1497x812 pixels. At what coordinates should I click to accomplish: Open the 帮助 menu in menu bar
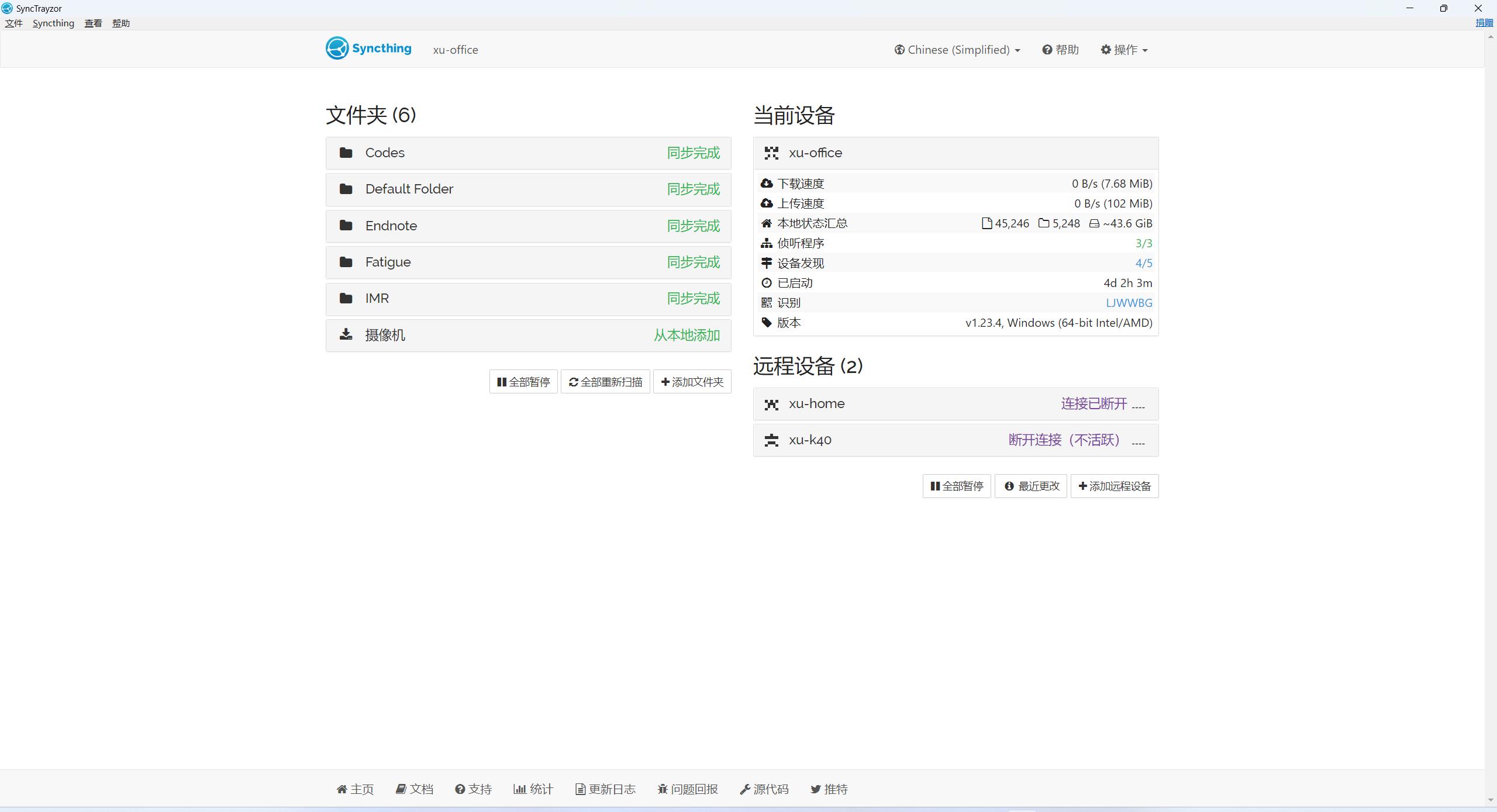(121, 23)
